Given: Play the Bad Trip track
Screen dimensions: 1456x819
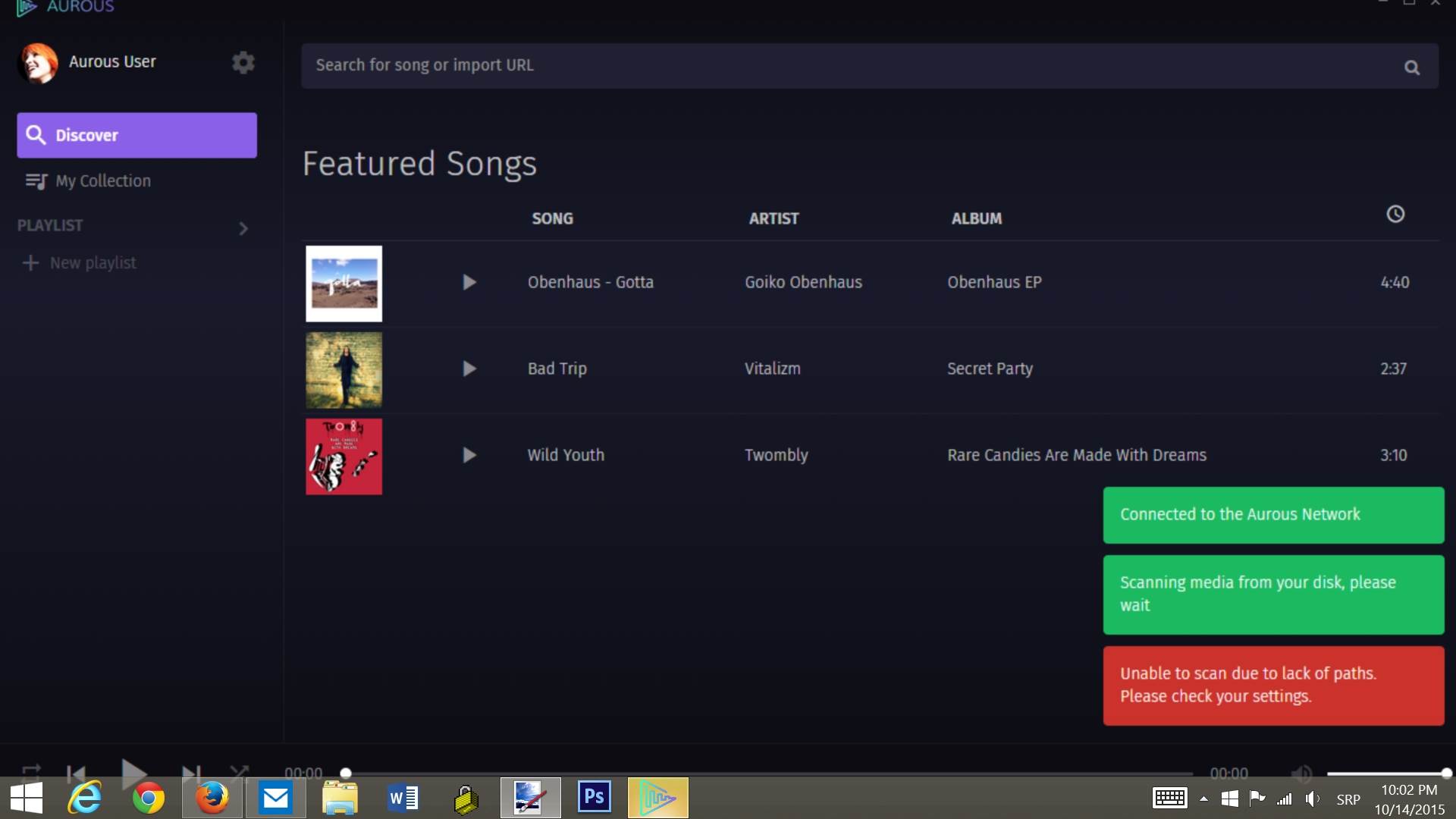Looking at the screenshot, I should [469, 369].
